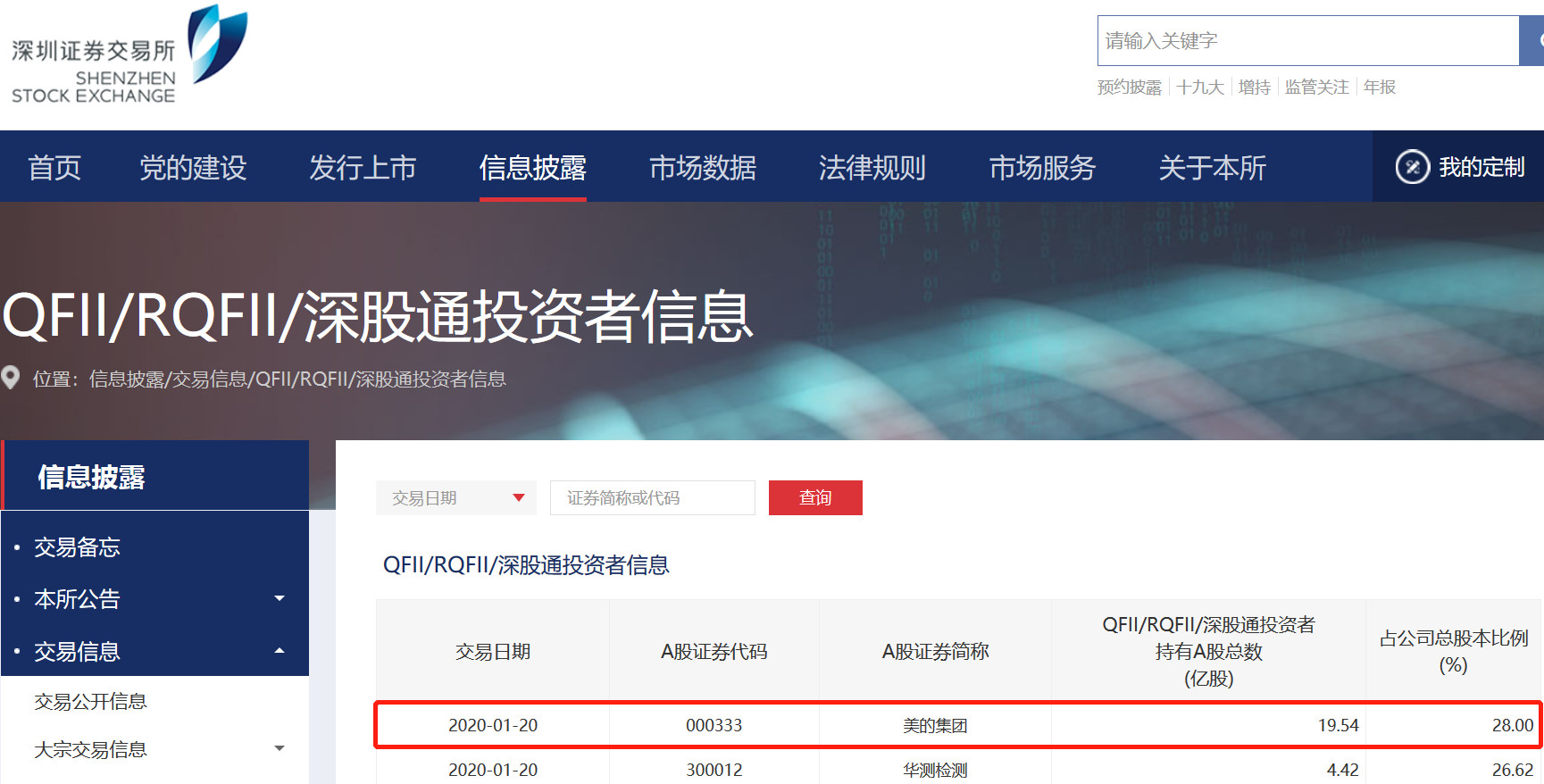1544x784 pixels.
Task: Click the blue search button
Action: [1532, 40]
